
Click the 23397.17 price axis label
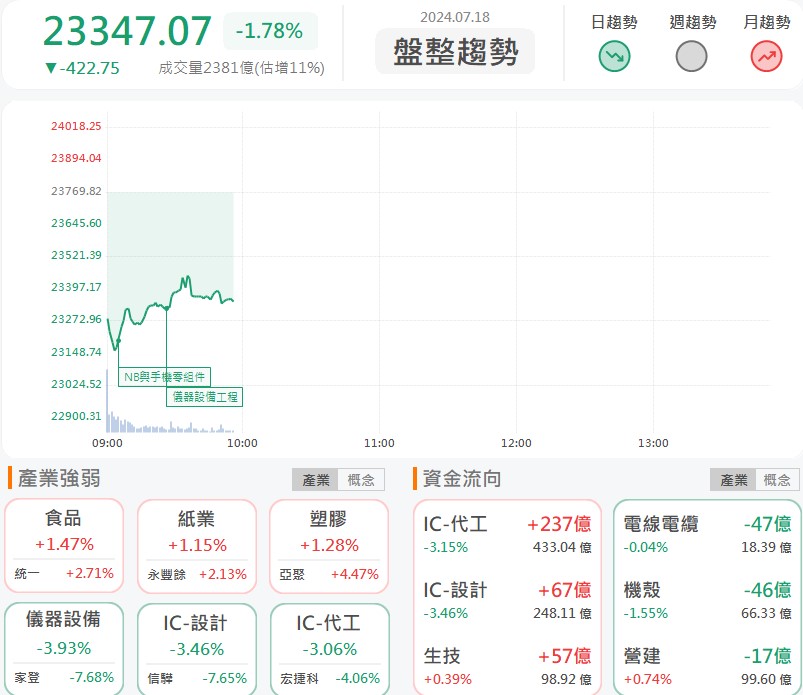click(76, 287)
